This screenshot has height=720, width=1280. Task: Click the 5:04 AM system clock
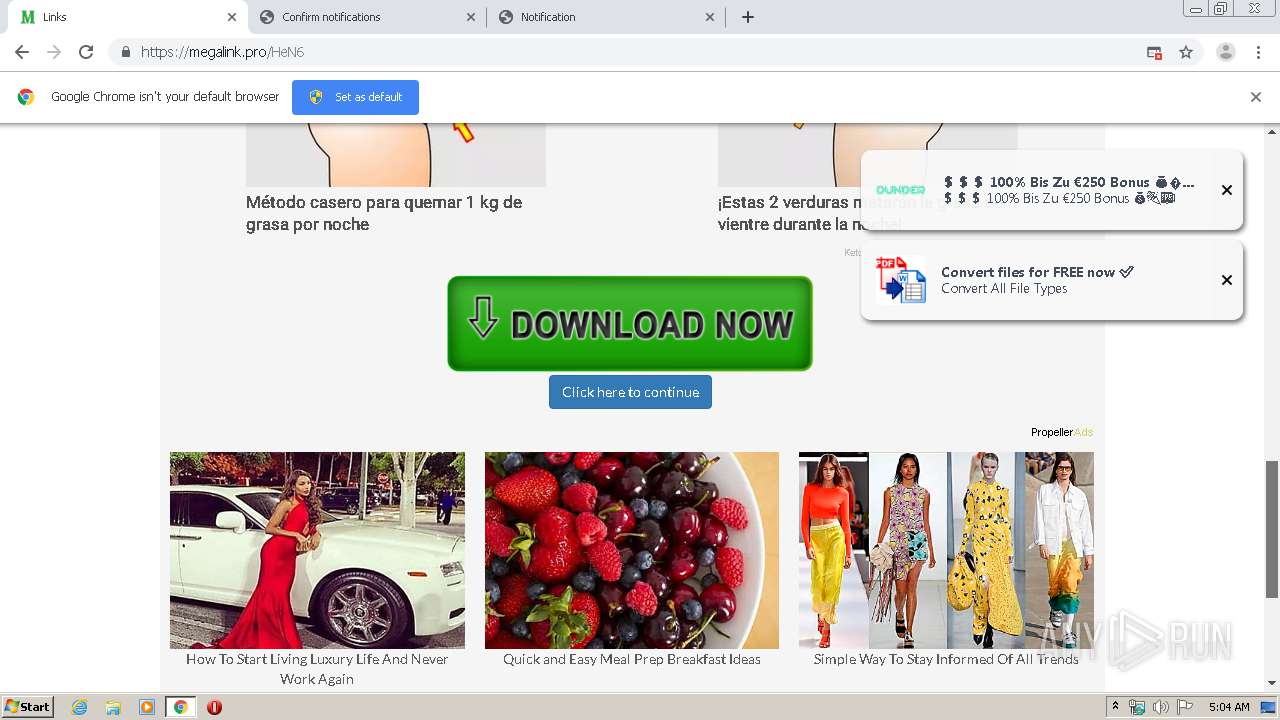[x=1229, y=707]
